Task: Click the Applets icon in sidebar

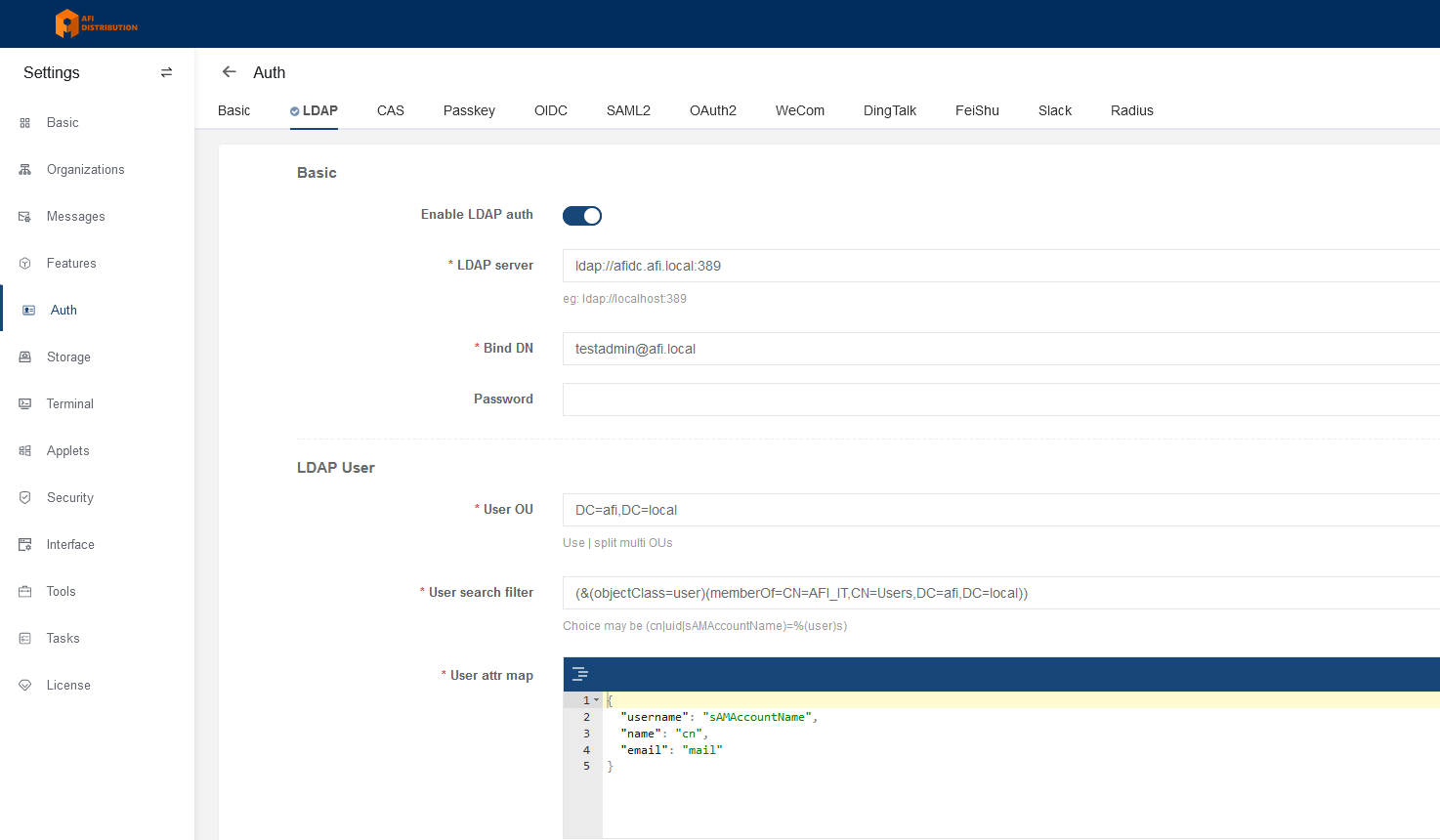Action: point(25,451)
